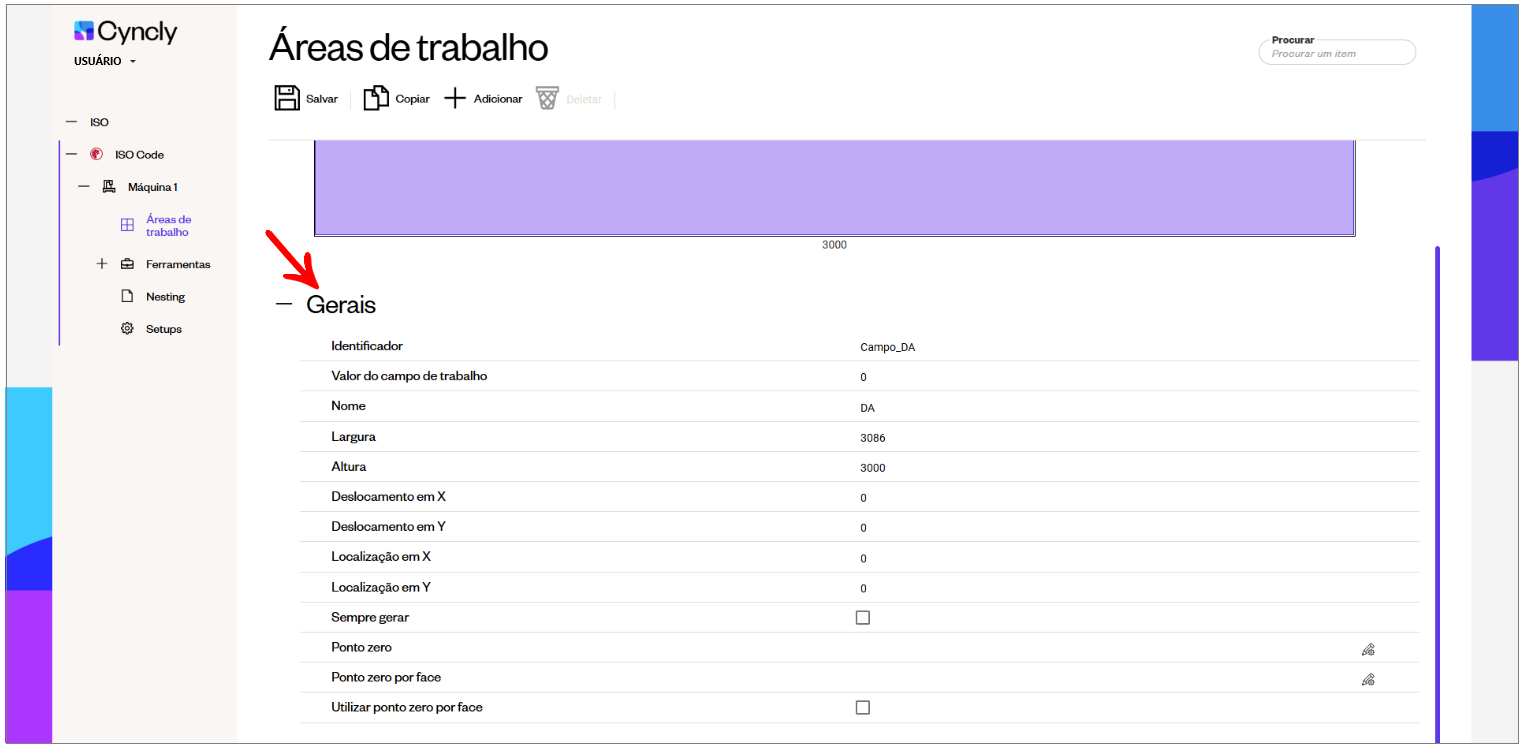Click the edit icon for Ponto zero
Image resolution: width=1522 pixels, height=745 pixels.
pyautogui.click(x=1368, y=649)
